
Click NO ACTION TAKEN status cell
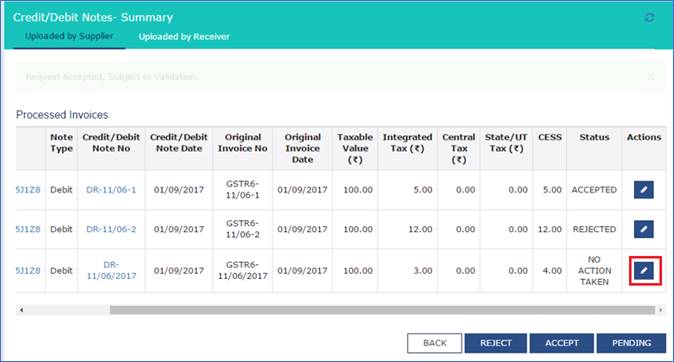tap(594, 270)
